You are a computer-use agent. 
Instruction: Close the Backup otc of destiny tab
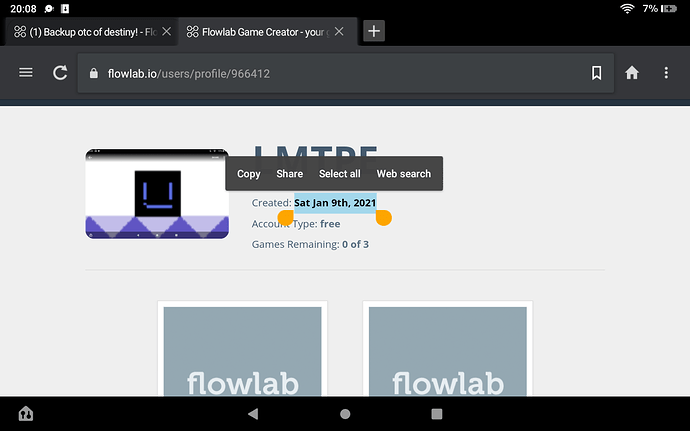(x=166, y=31)
